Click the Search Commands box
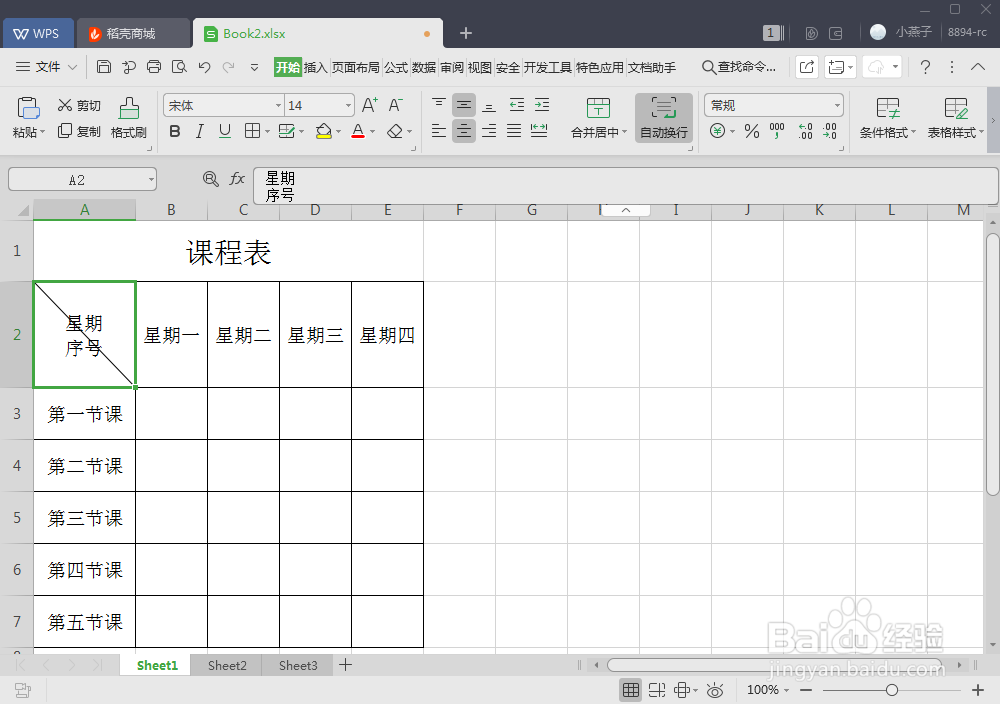Screen dimensions: 1000x704 click(x=739, y=67)
